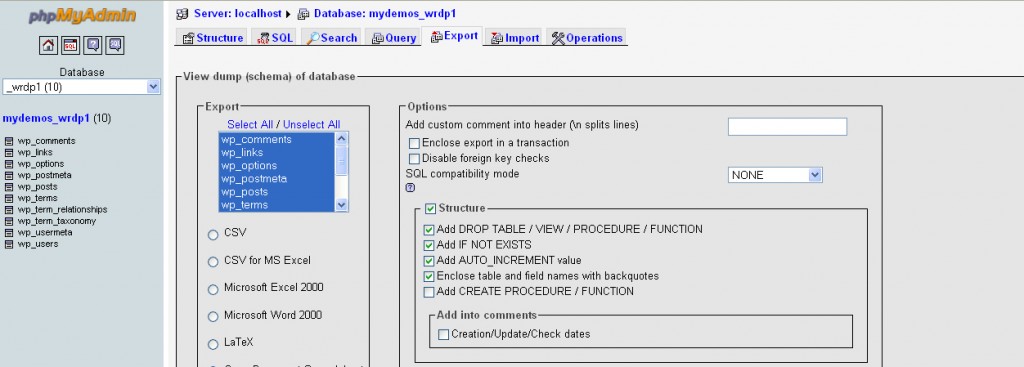Image resolution: width=1024 pixels, height=367 pixels.
Task: Check Add CREATE PROCEDURE / FUNCTION
Action: click(x=428, y=293)
